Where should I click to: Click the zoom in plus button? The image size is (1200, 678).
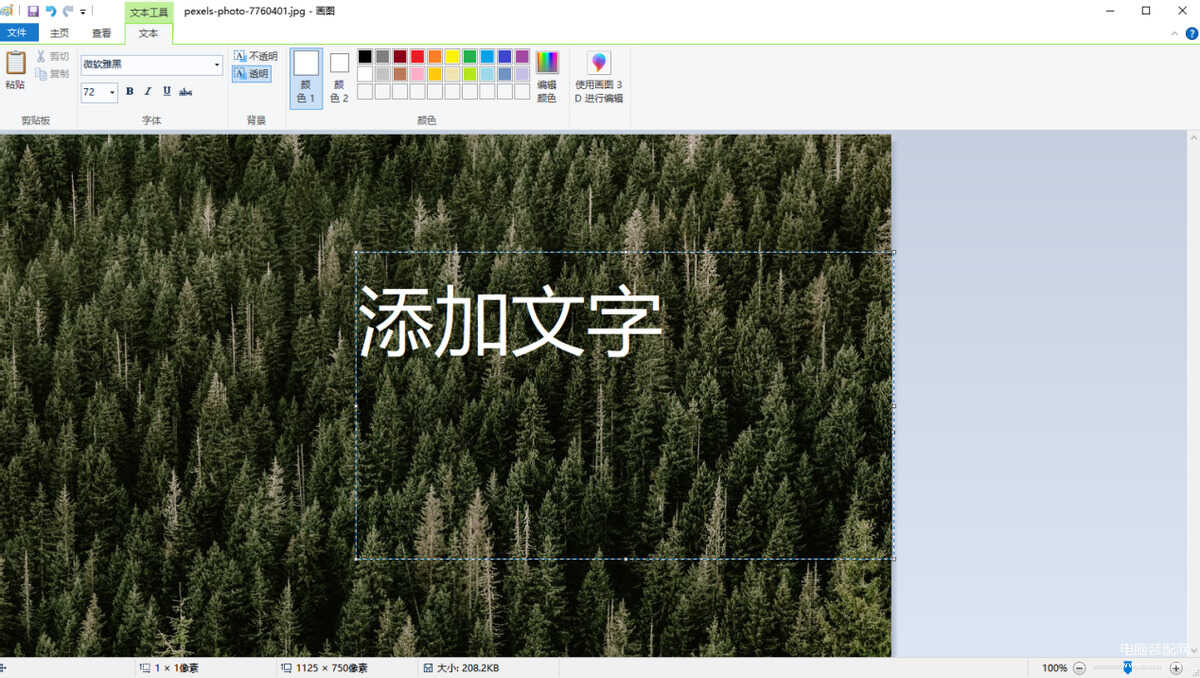pyautogui.click(x=1176, y=668)
